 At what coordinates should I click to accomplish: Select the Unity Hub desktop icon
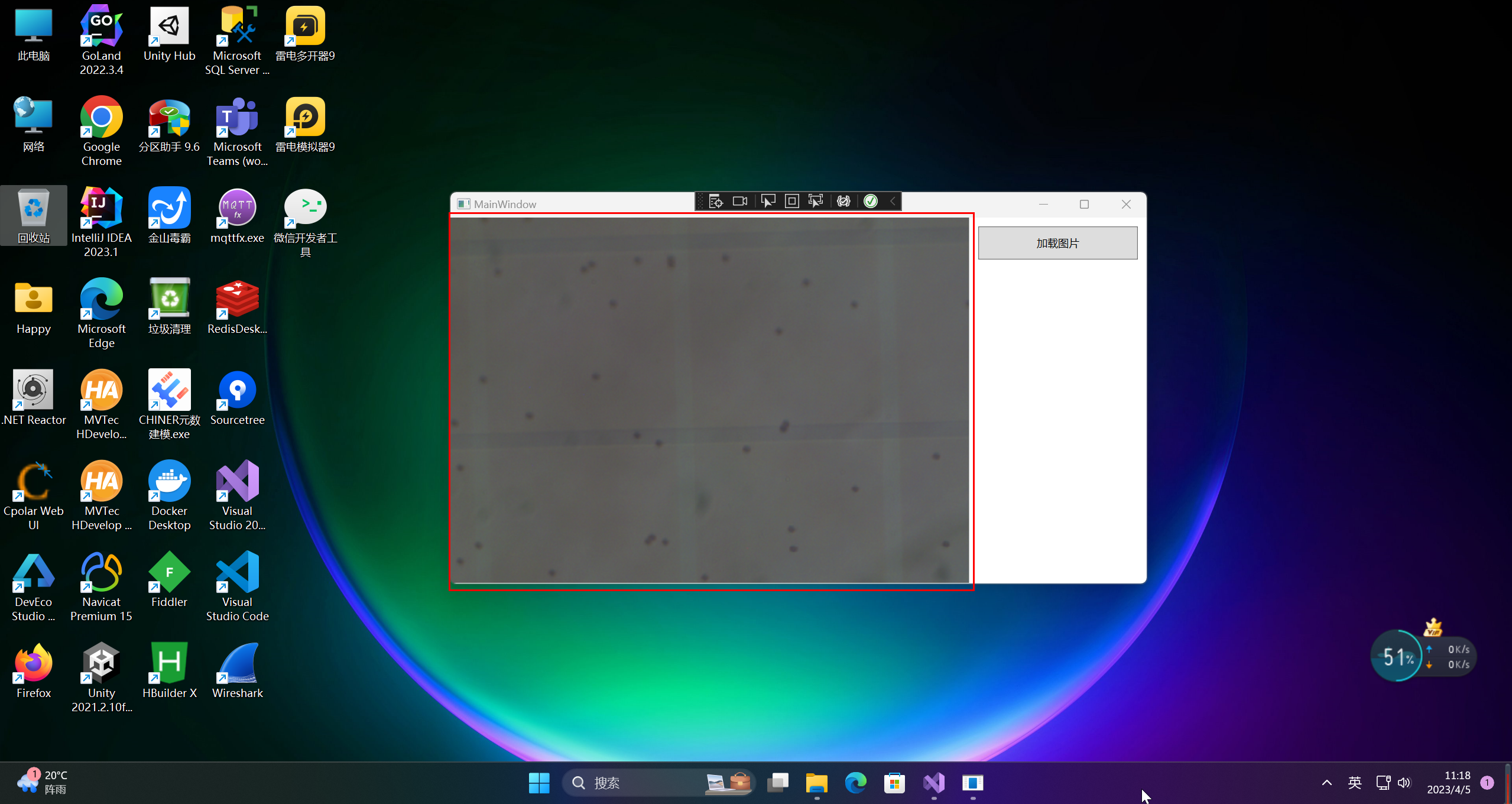pos(169,35)
